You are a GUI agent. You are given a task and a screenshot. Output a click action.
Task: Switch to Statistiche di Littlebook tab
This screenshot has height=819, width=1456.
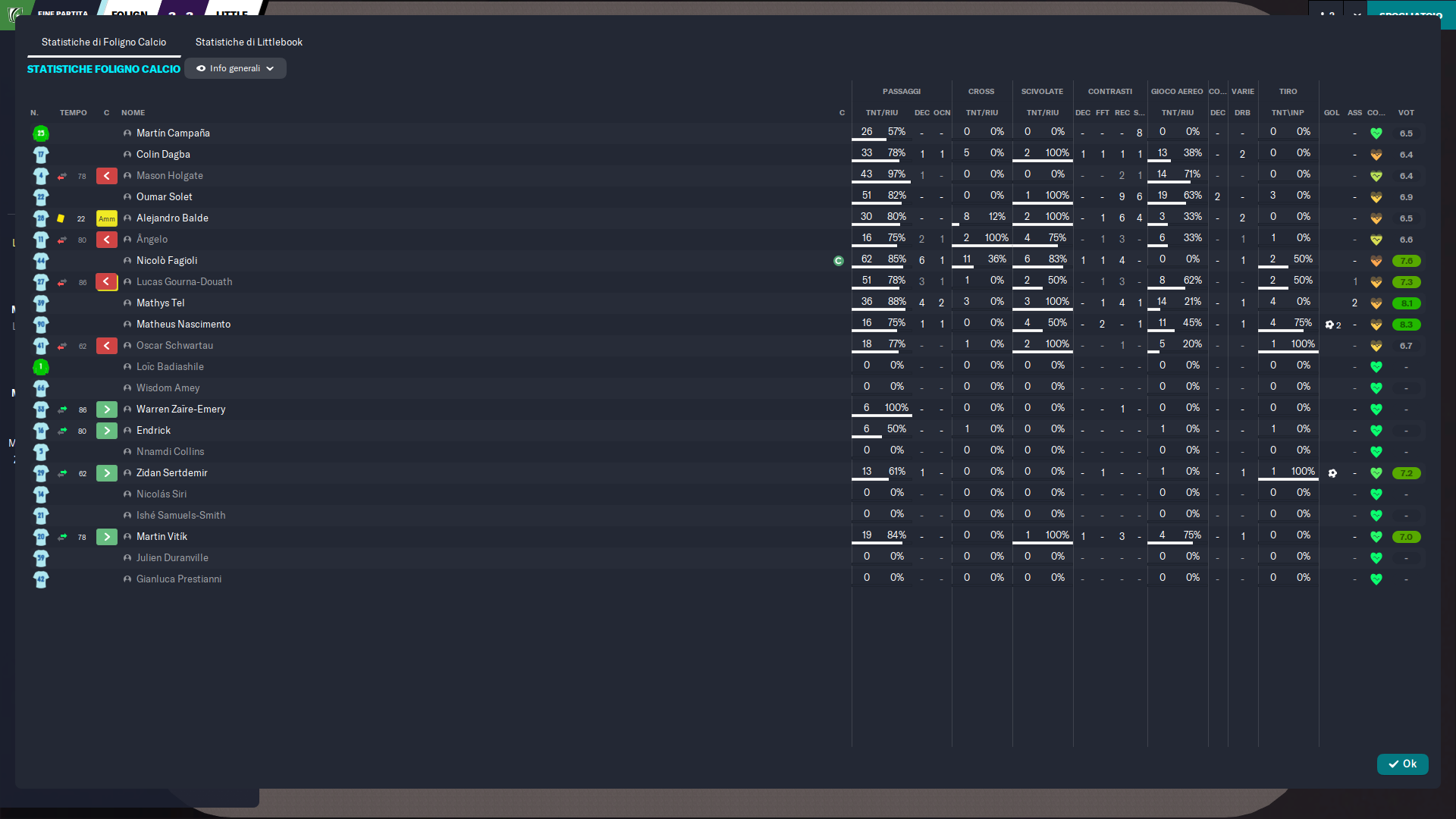point(249,42)
